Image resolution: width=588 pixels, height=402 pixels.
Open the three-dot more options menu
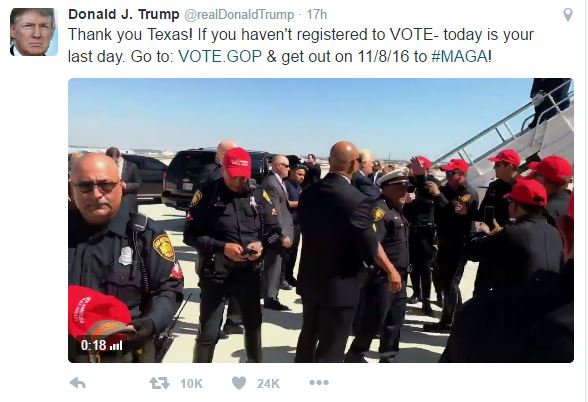(x=319, y=382)
